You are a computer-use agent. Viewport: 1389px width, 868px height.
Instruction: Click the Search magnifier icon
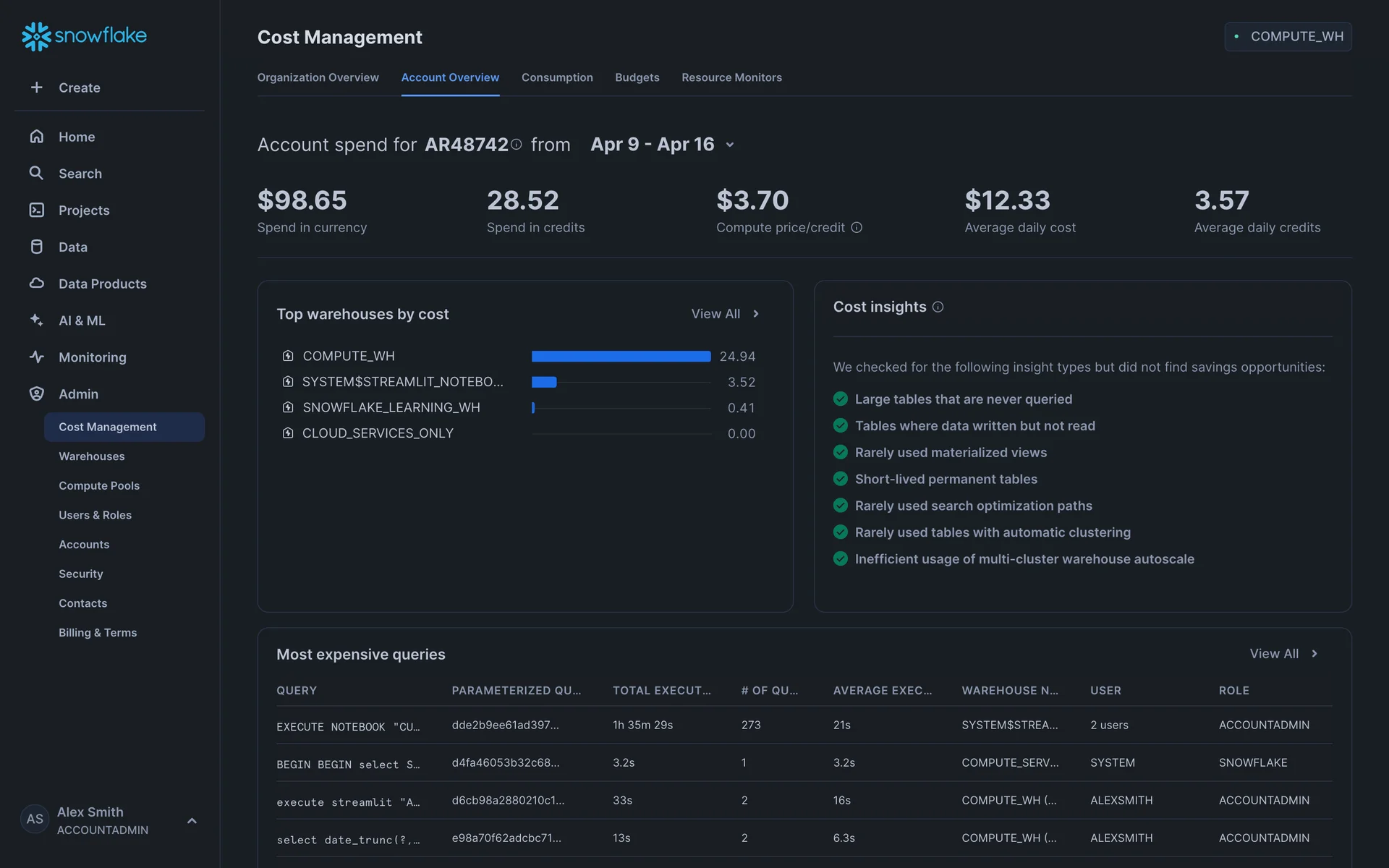[37, 173]
